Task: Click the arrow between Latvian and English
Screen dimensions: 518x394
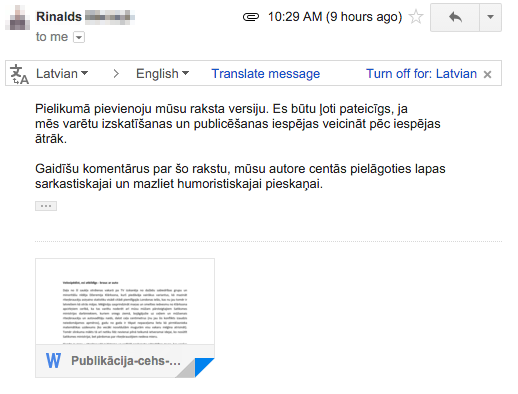Action: point(116,74)
